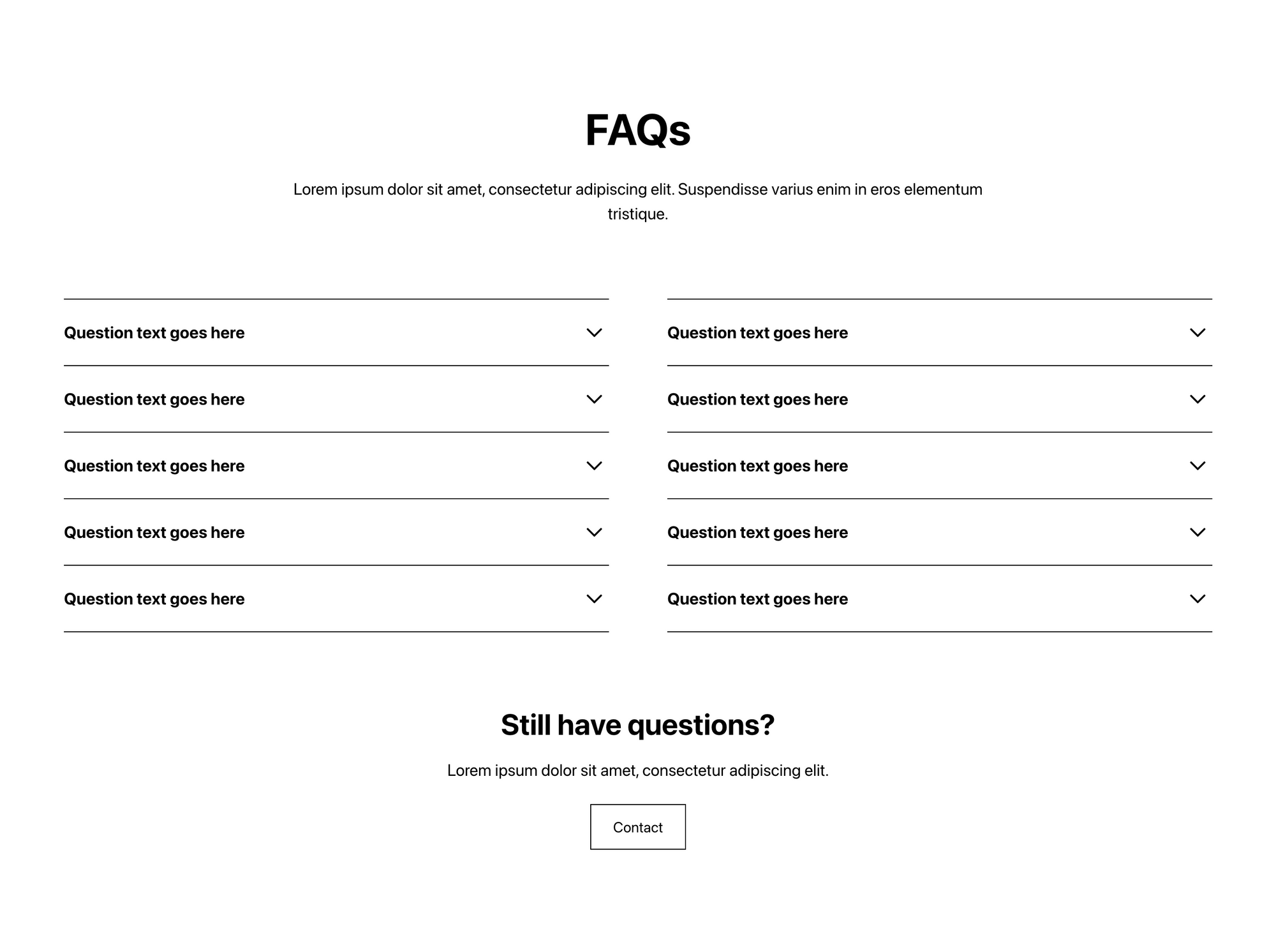Open the first question text in the left column
Screen dimensions: 1276x952
[154, 333]
